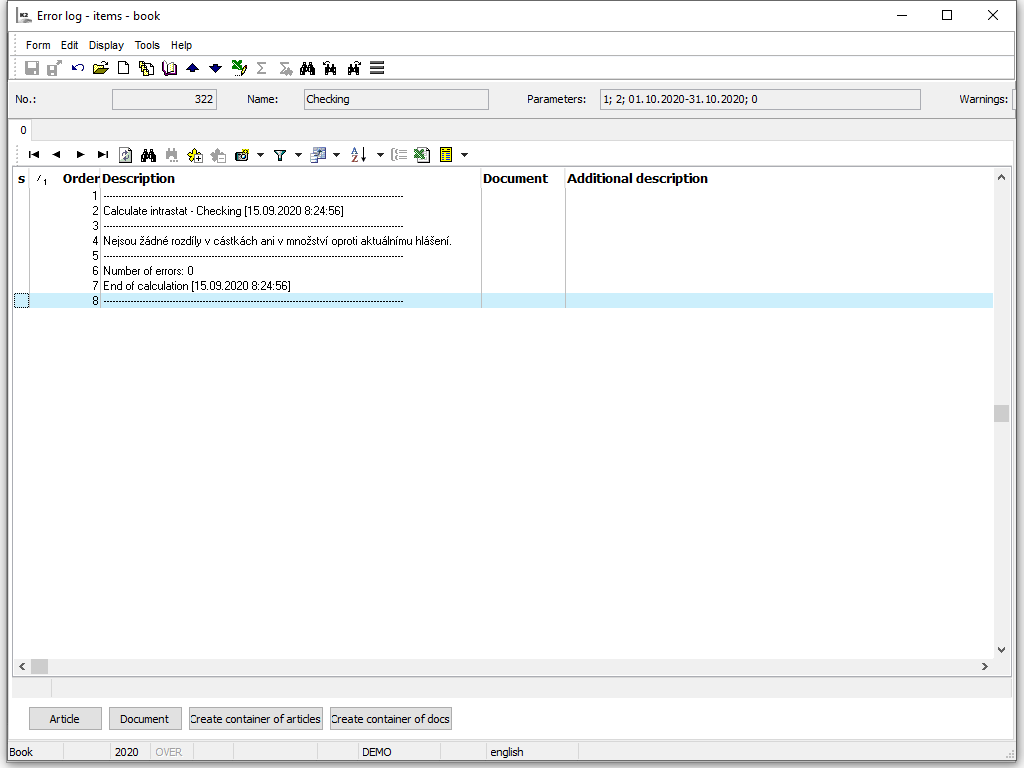Select the tab labeled 0
Image resolution: width=1024 pixels, height=768 pixels.
click(x=23, y=130)
